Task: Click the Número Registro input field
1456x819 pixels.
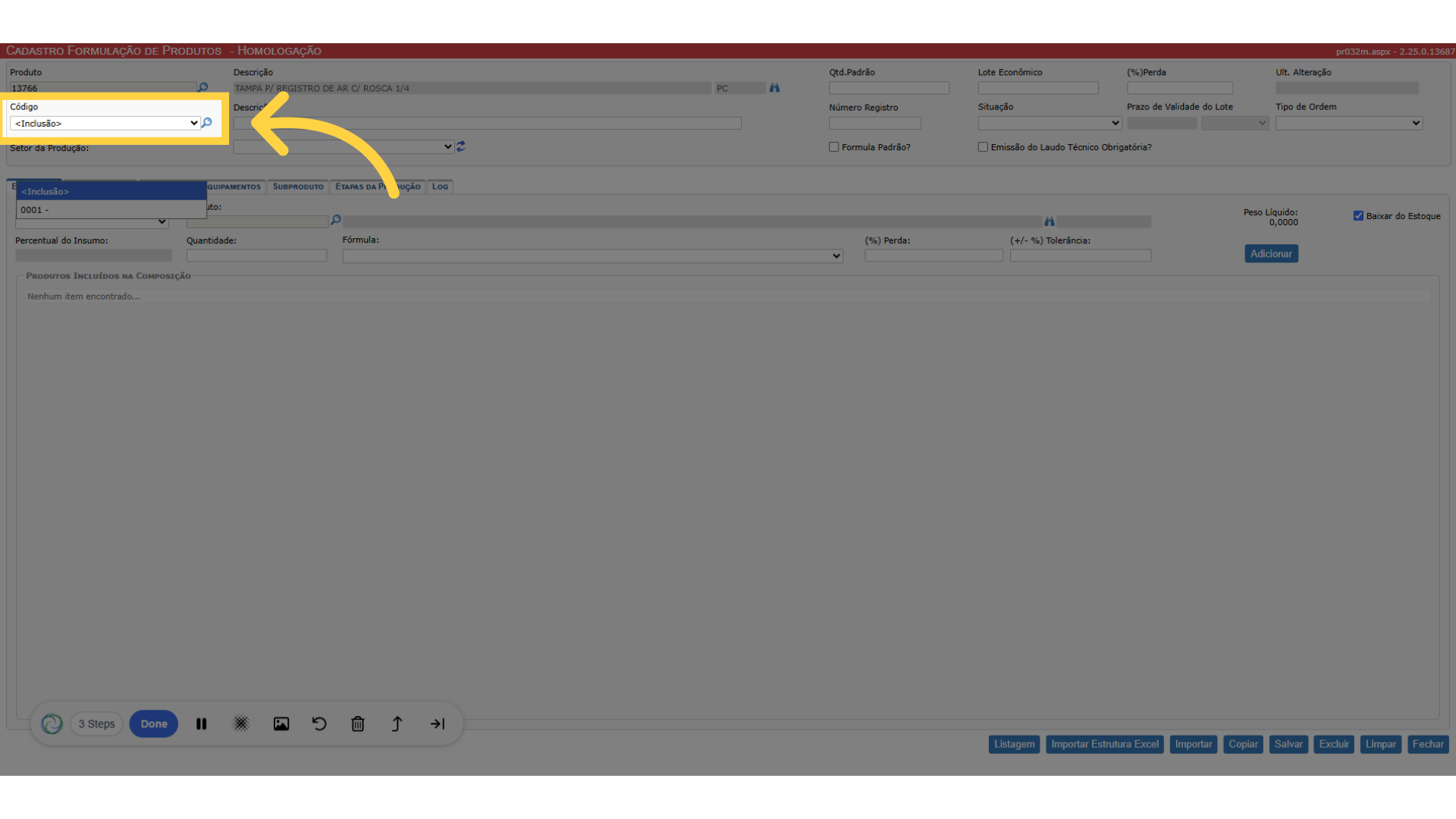Action: tap(875, 123)
